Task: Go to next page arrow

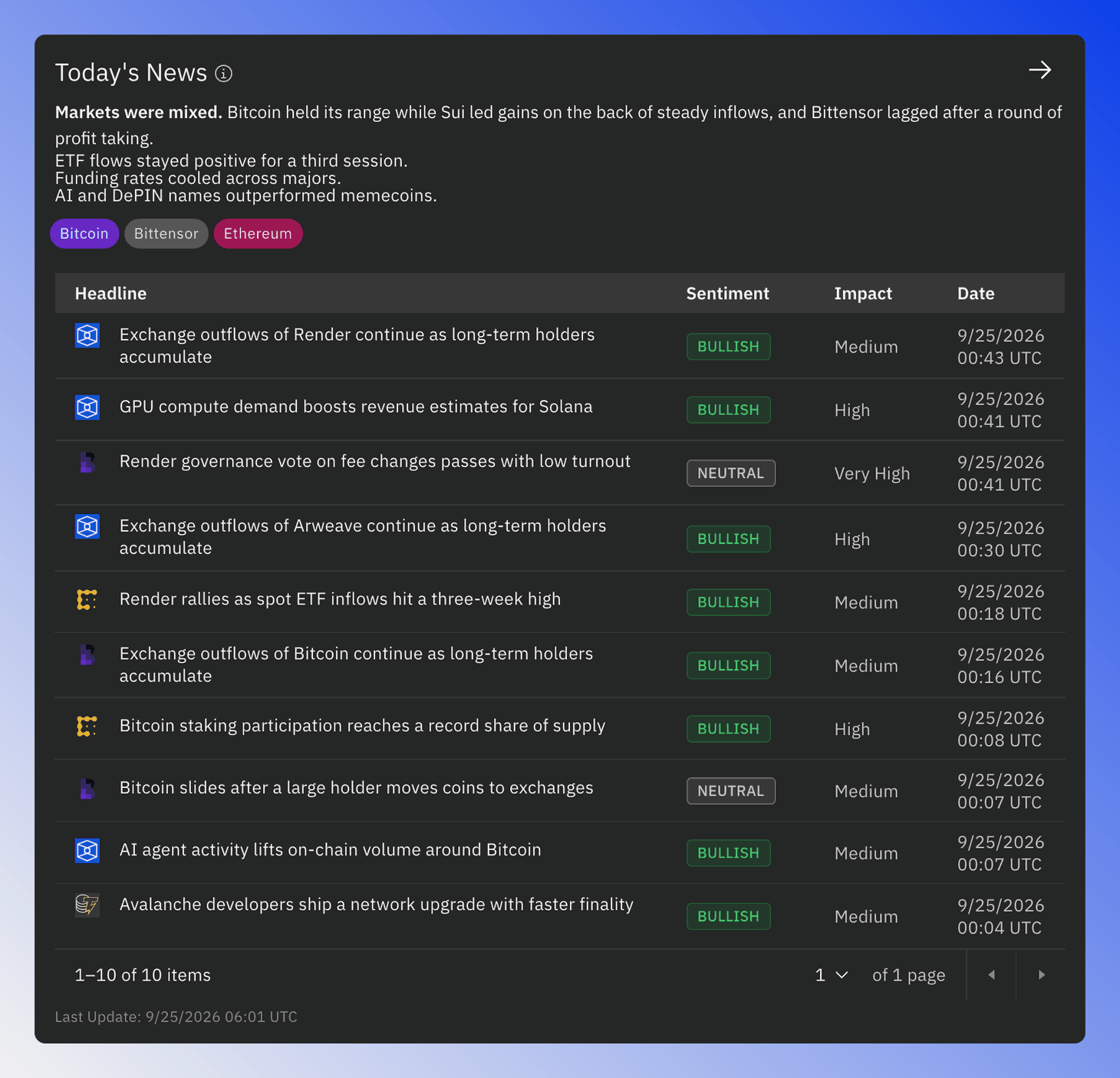Action: click(x=1041, y=974)
